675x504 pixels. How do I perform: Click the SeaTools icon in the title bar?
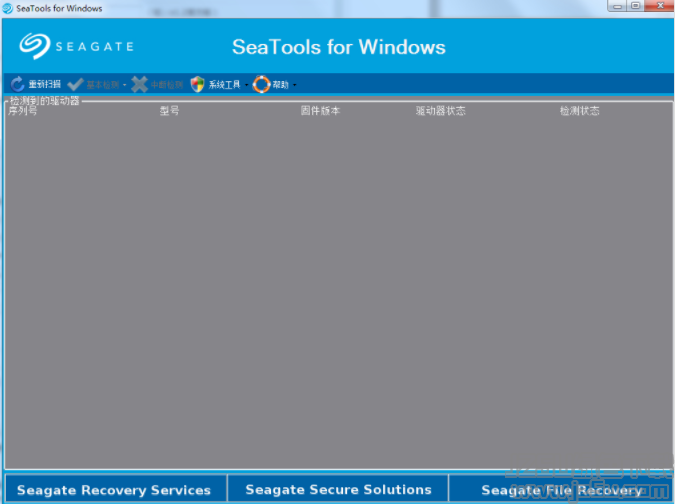pyautogui.click(x=7, y=8)
